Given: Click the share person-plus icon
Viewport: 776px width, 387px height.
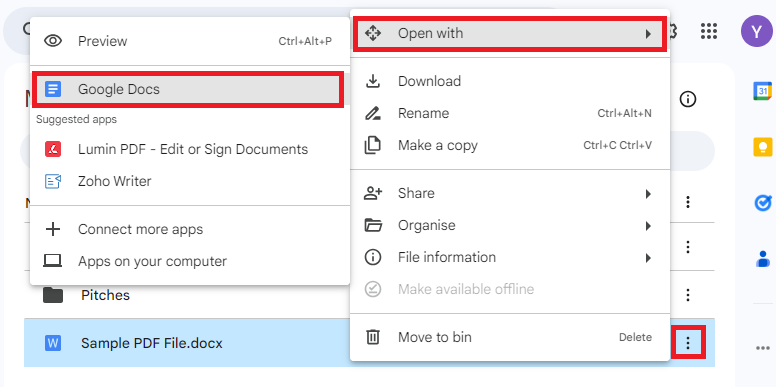Looking at the screenshot, I should [373, 193].
